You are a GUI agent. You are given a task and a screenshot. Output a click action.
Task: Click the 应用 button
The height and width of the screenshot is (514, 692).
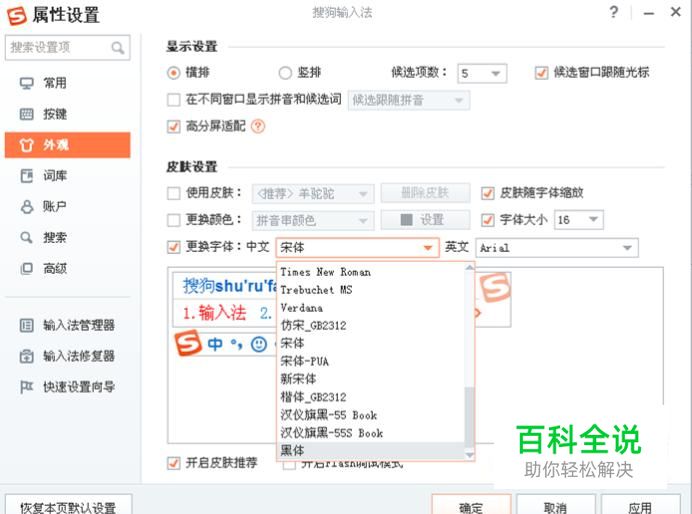pos(640,506)
